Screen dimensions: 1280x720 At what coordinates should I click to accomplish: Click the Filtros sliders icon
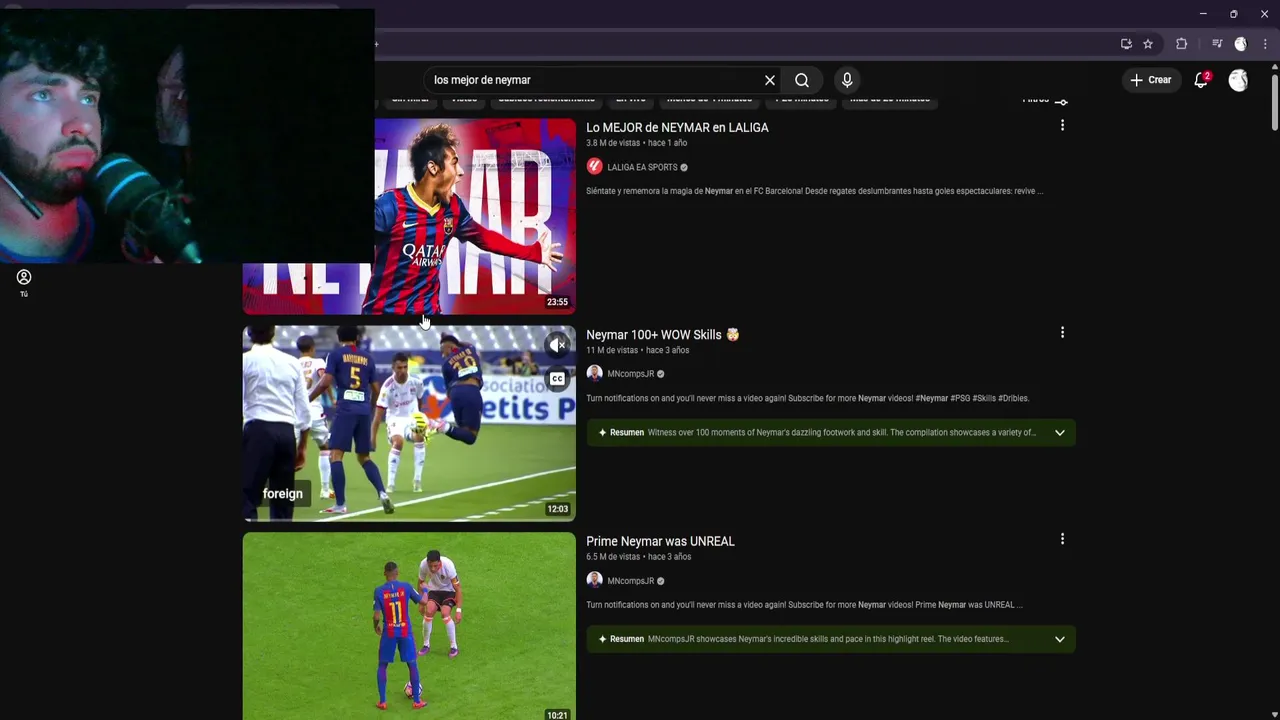coord(1061,101)
